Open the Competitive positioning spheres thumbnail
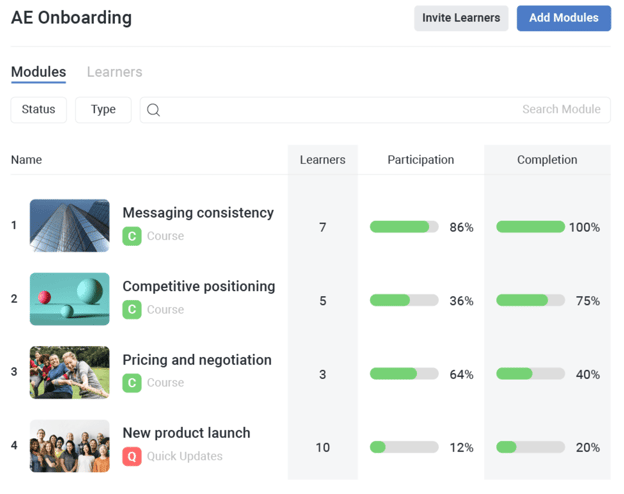Viewport: 624px width, 494px height. click(x=70, y=299)
